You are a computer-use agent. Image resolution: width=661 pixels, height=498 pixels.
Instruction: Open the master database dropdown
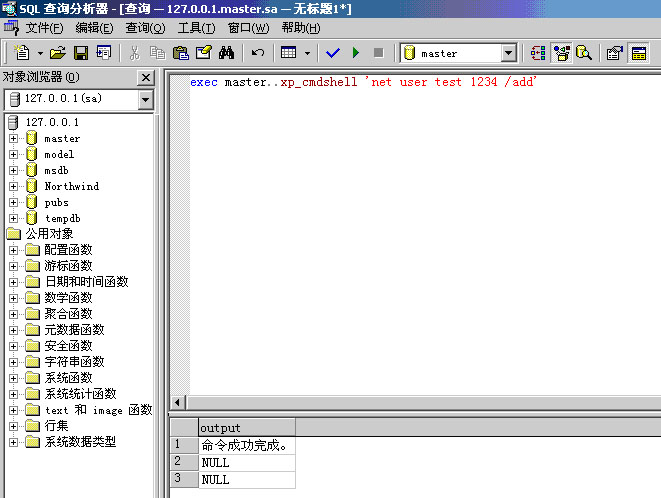[x=508, y=53]
